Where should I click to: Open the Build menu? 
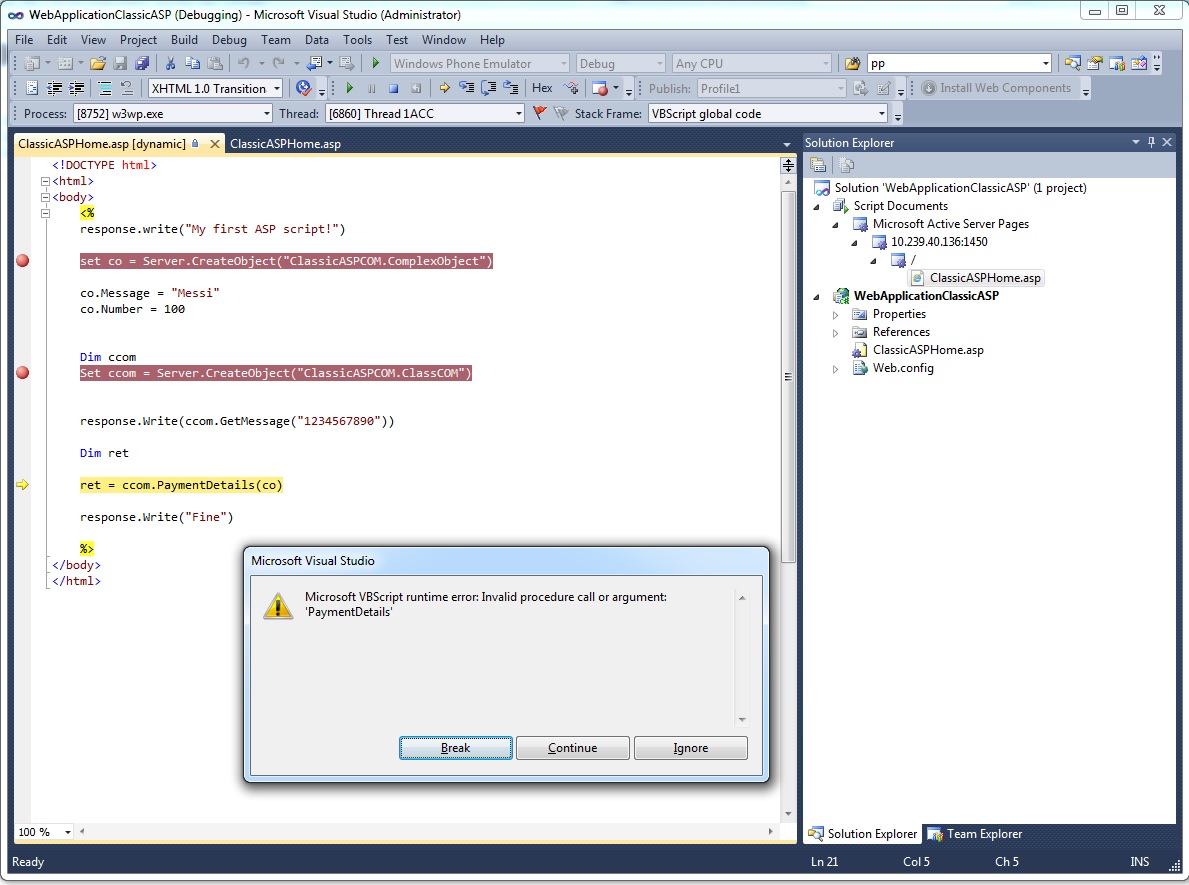click(184, 39)
